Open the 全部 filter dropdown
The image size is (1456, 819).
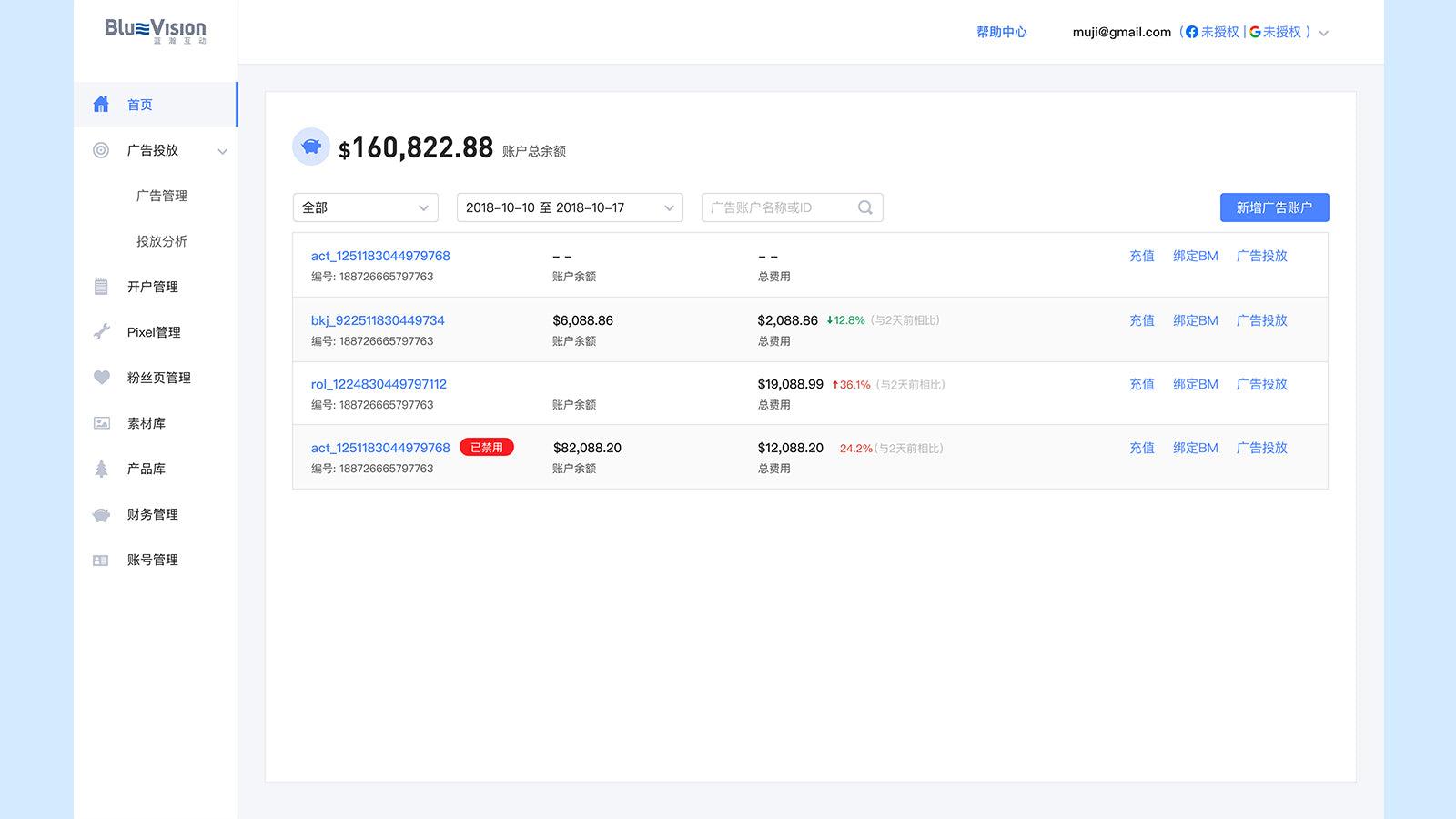[x=364, y=207]
